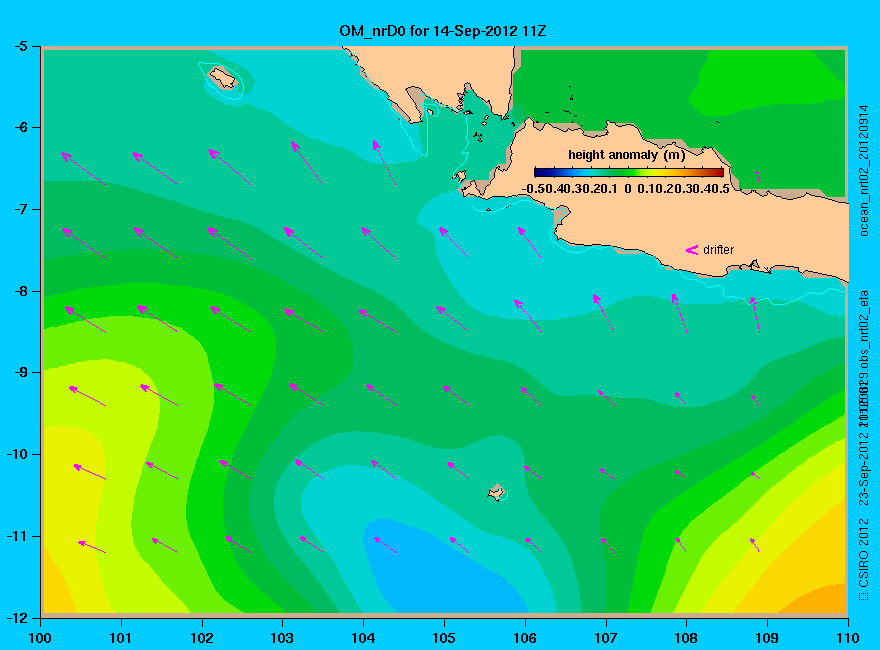880x650 pixels.
Task: Click the x-axis label 101
Action: 121,638
